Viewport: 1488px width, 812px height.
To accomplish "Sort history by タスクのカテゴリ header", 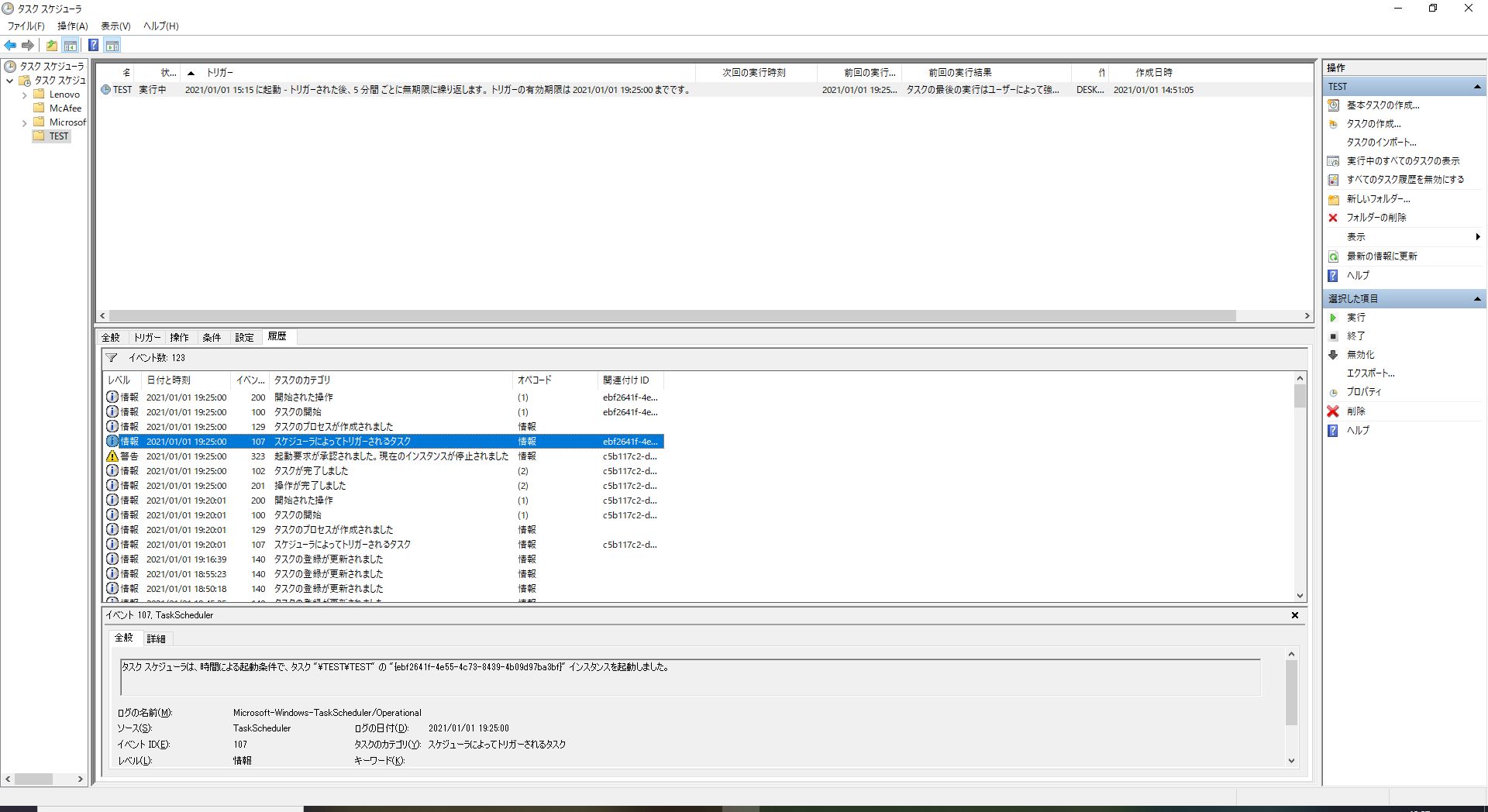I will pyautogui.click(x=391, y=380).
